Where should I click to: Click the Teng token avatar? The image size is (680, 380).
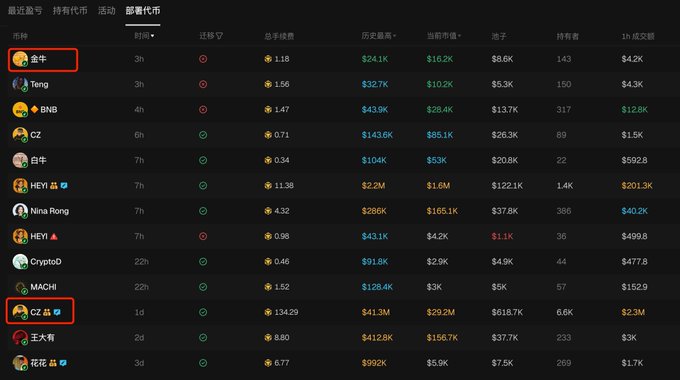[20, 84]
